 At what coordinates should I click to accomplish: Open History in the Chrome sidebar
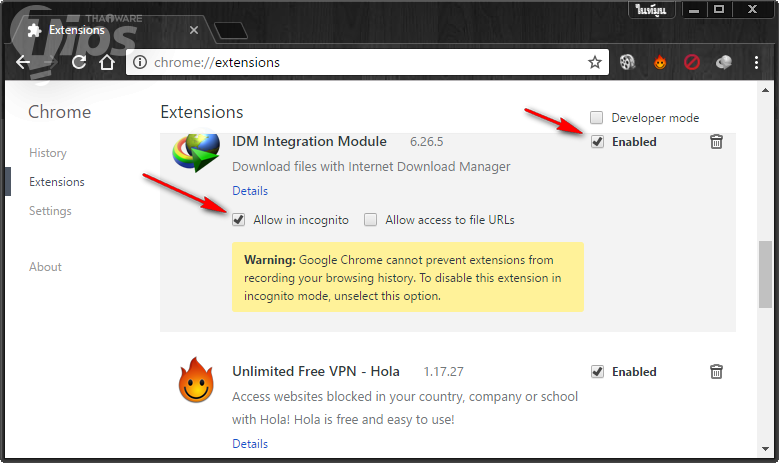[x=48, y=153]
